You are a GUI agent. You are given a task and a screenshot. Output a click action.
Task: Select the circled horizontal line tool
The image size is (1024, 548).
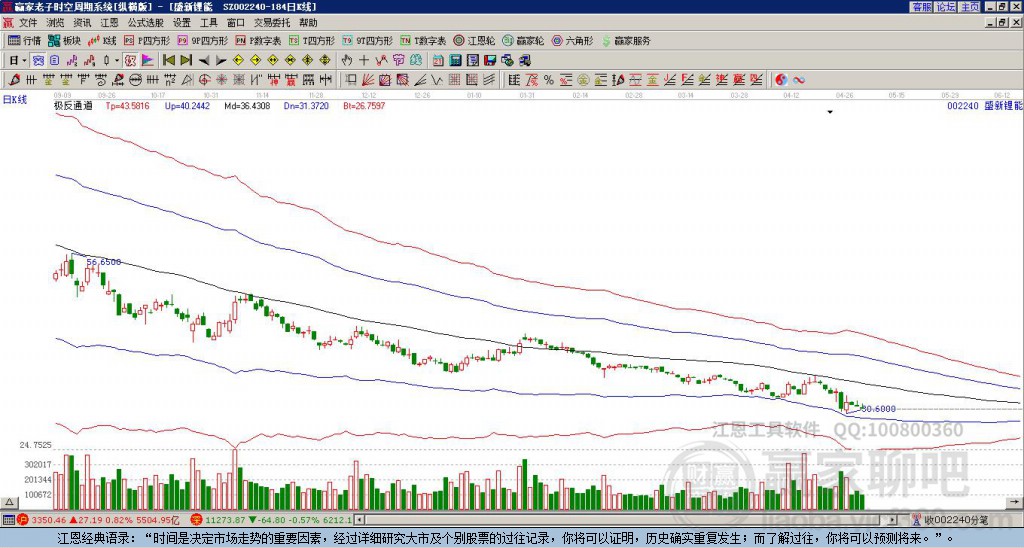pyautogui.click(x=134, y=80)
